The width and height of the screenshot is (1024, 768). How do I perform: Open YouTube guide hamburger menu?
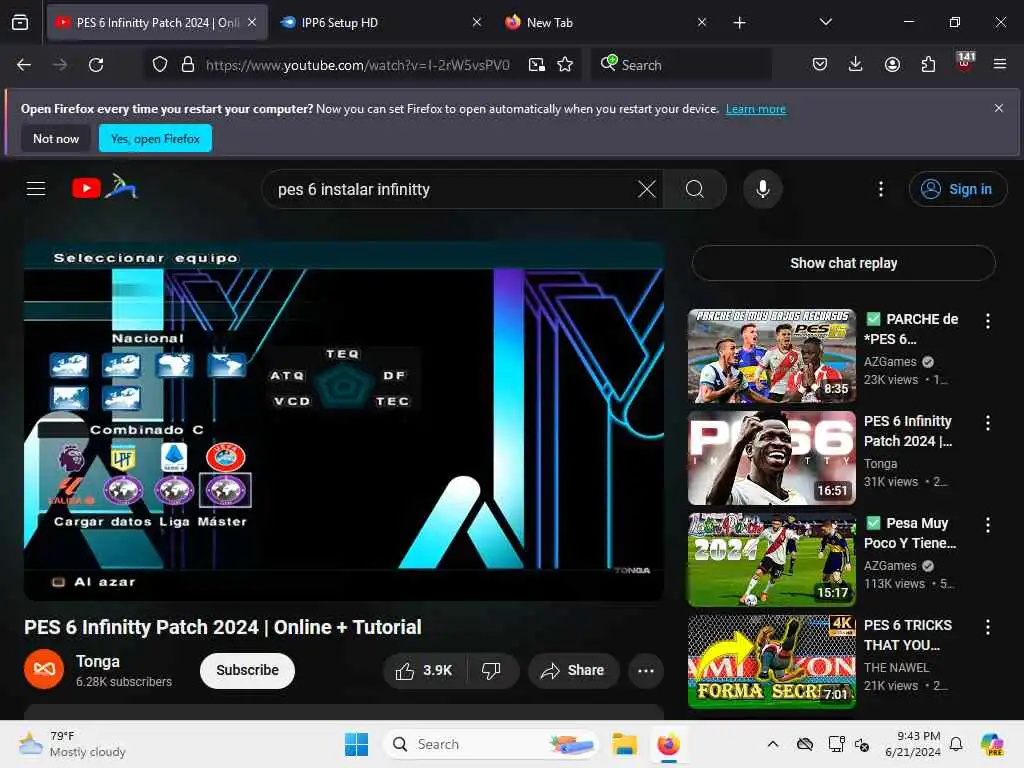click(36, 189)
